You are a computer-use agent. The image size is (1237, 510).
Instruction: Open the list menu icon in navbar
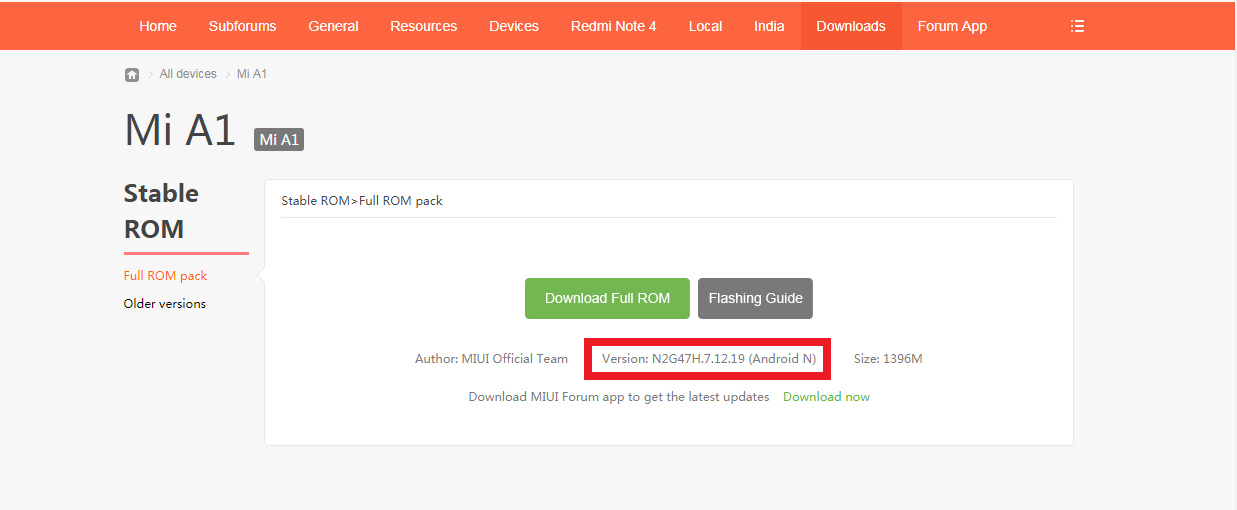click(1077, 26)
